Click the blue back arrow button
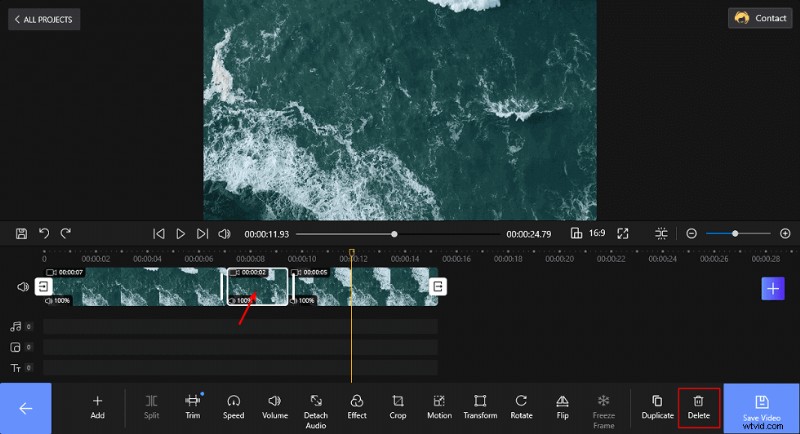Image resolution: width=800 pixels, height=434 pixels. click(x=26, y=409)
